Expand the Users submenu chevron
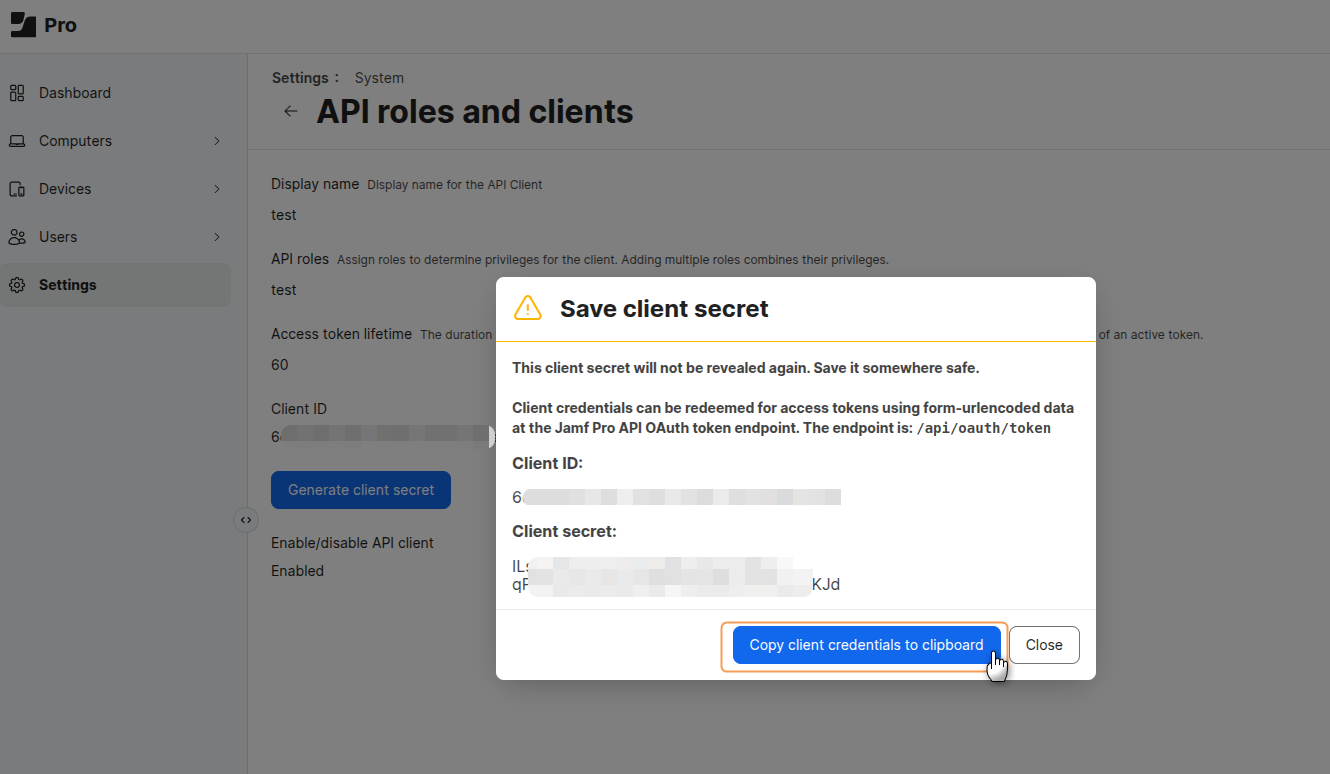1330x774 pixels. (217, 237)
